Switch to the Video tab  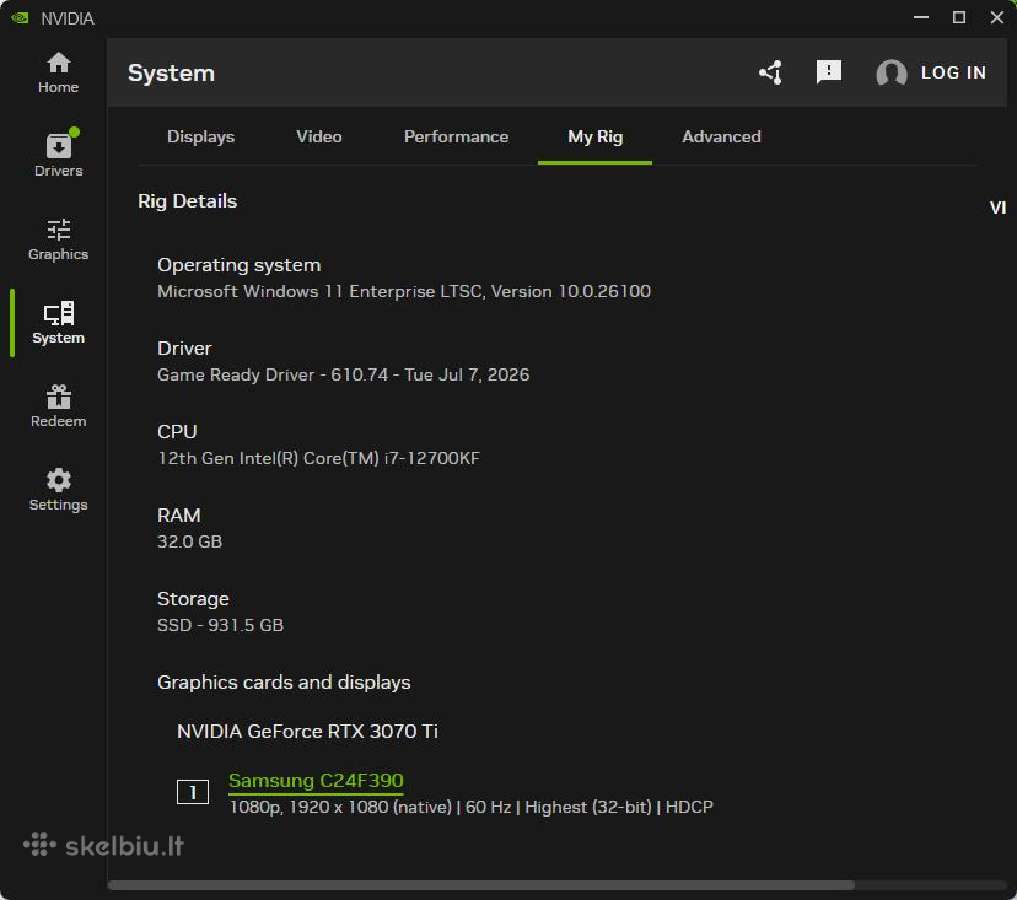(318, 136)
